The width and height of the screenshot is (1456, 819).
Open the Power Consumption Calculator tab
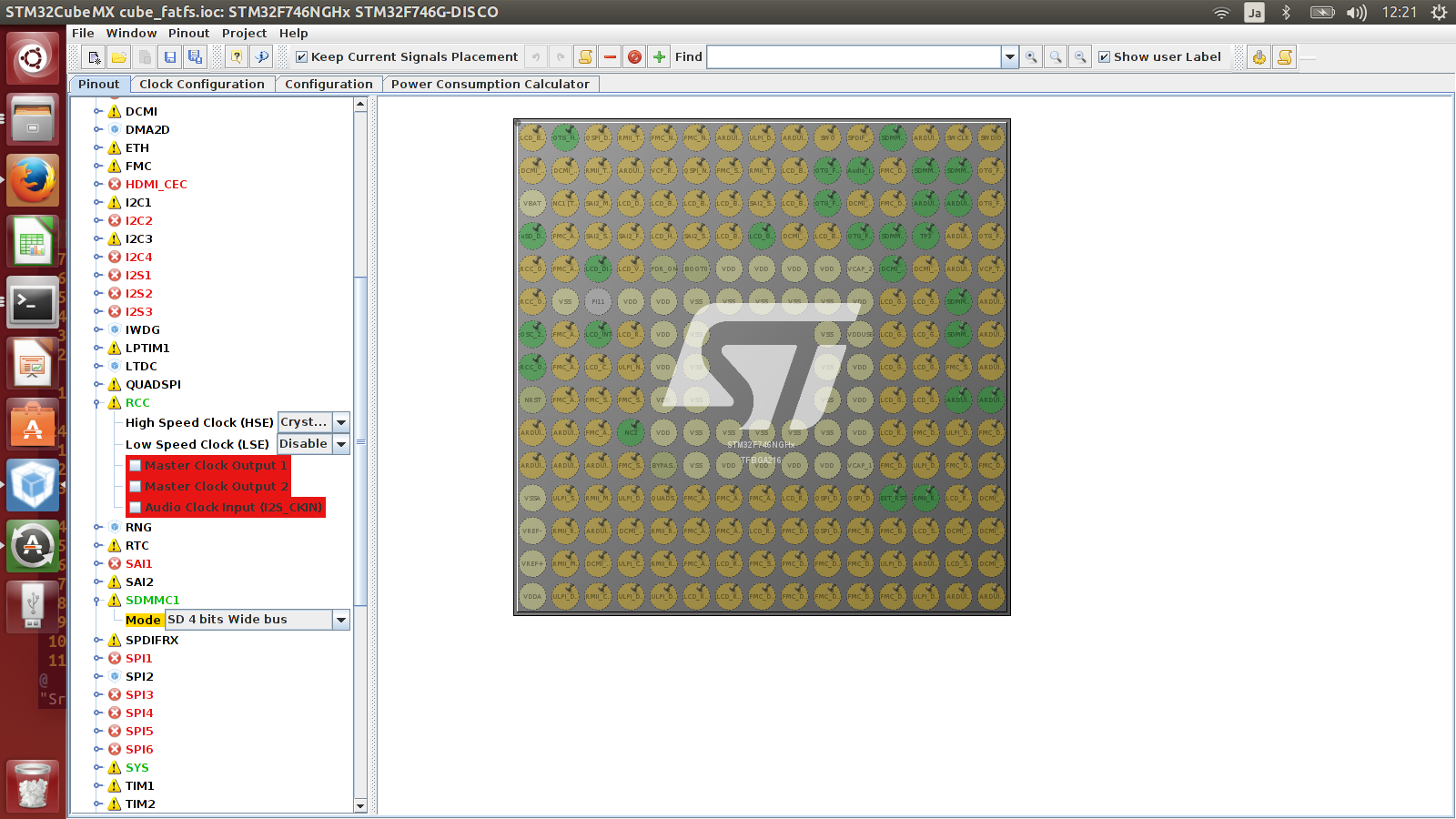[x=490, y=84]
